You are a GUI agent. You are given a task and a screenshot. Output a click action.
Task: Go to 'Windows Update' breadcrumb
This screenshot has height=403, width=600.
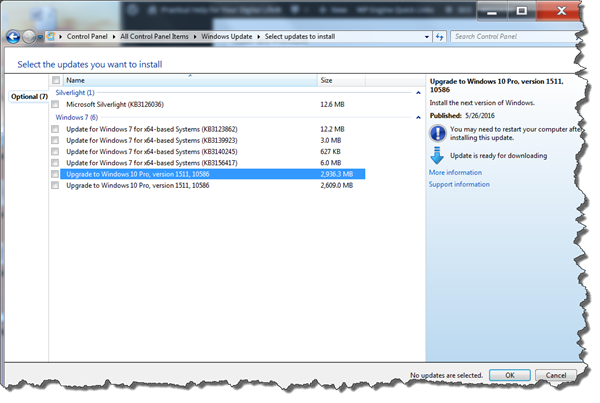227,36
